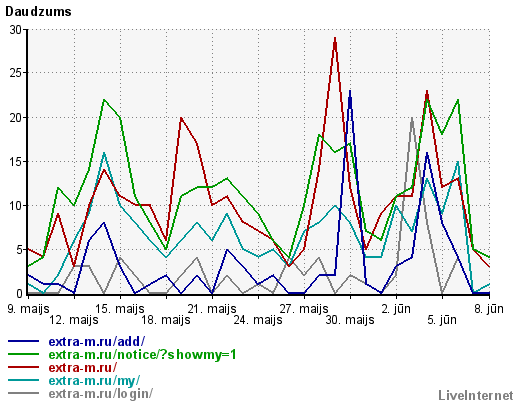Viewport: 520px width, 405px height.
Task: Click the '30. maijs' date label
Action: 350,320
